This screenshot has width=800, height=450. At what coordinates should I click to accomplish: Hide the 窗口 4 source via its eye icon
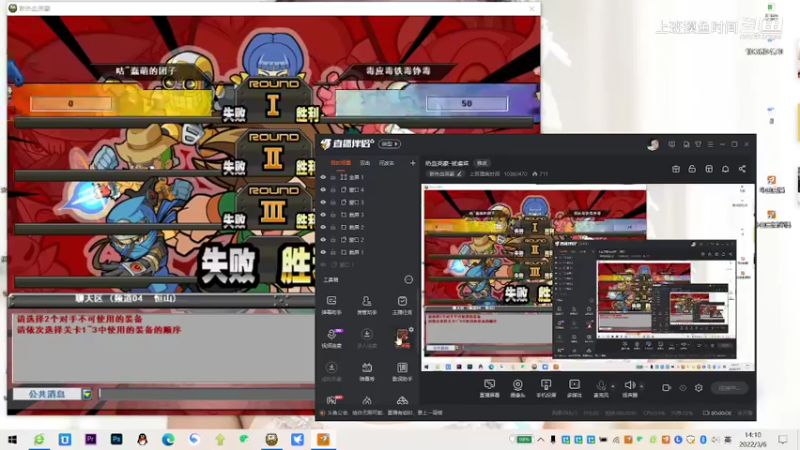click(323, 189)
